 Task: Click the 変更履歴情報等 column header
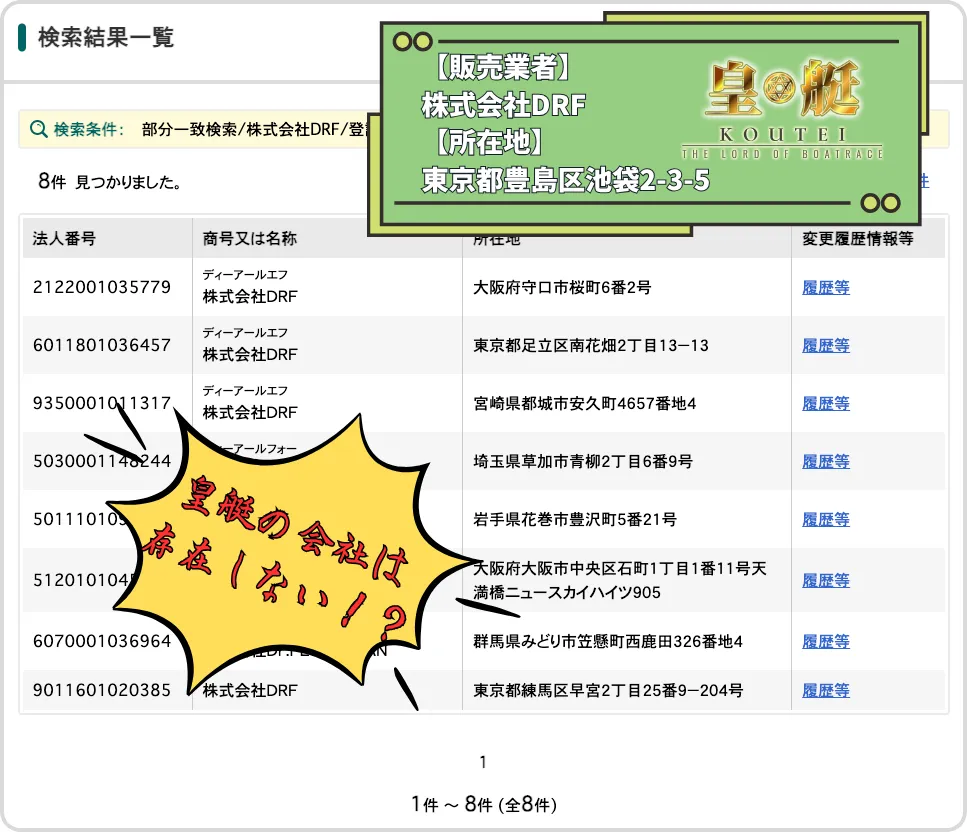857,239
